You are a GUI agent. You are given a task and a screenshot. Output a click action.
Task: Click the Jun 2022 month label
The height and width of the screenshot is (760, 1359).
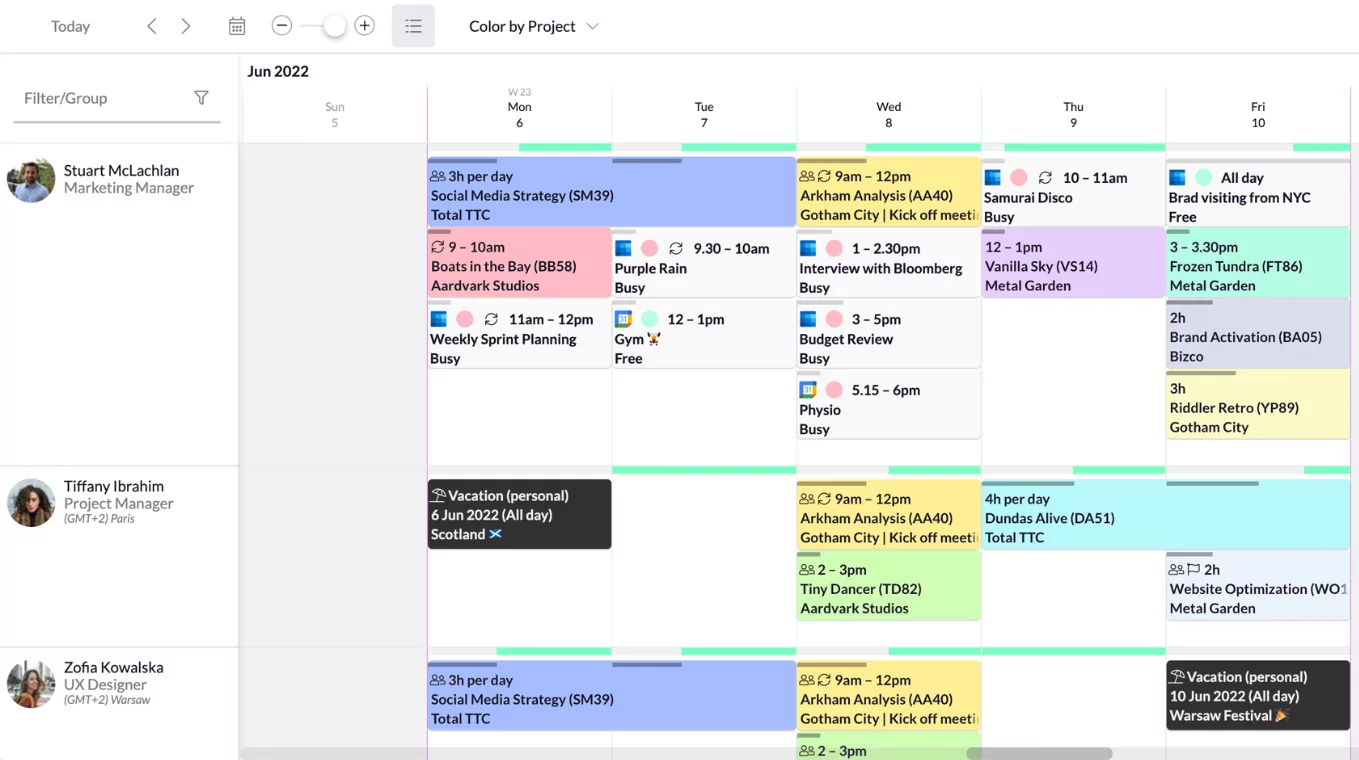(278, 71)
